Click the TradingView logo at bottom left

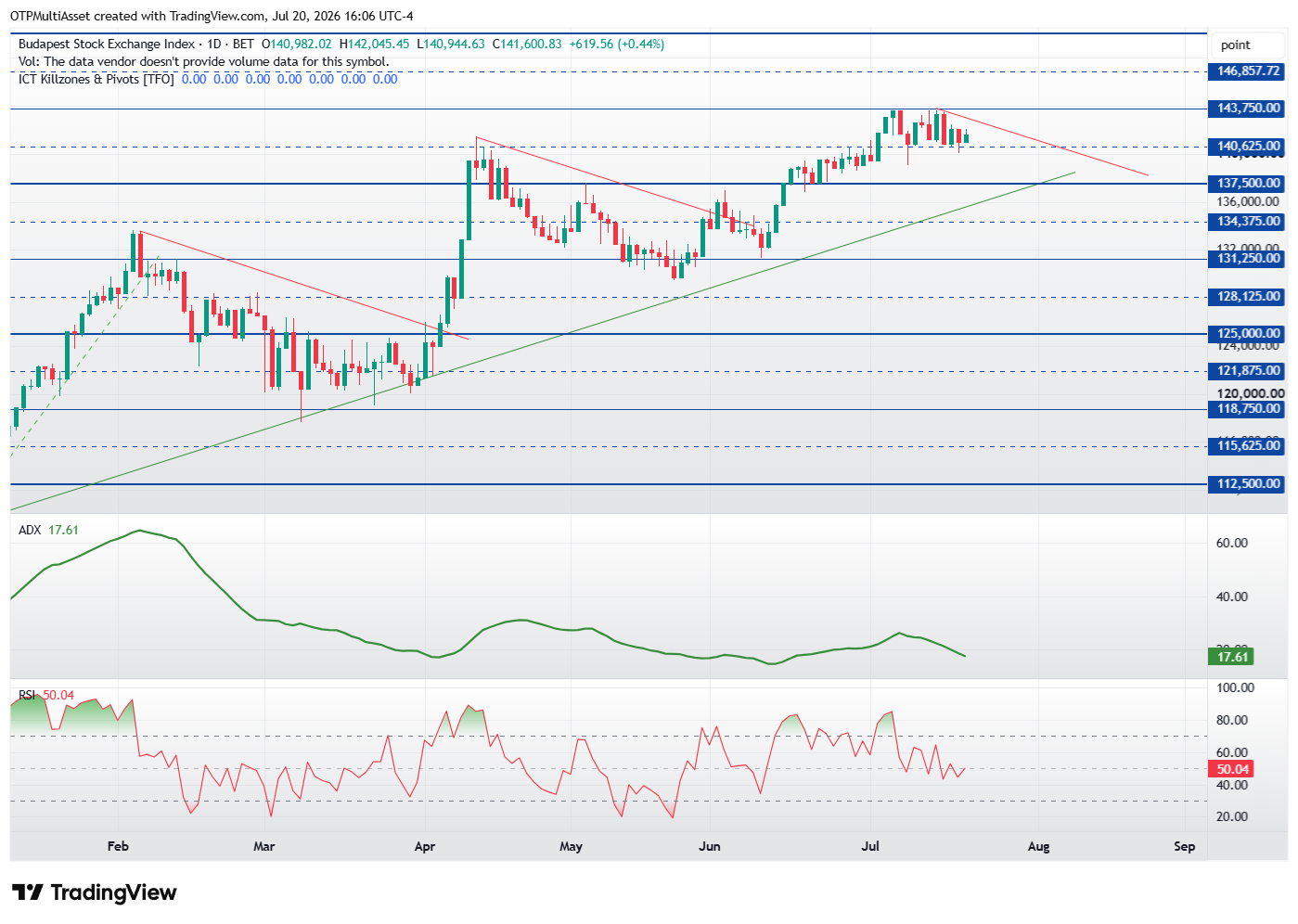pos(94,892)
